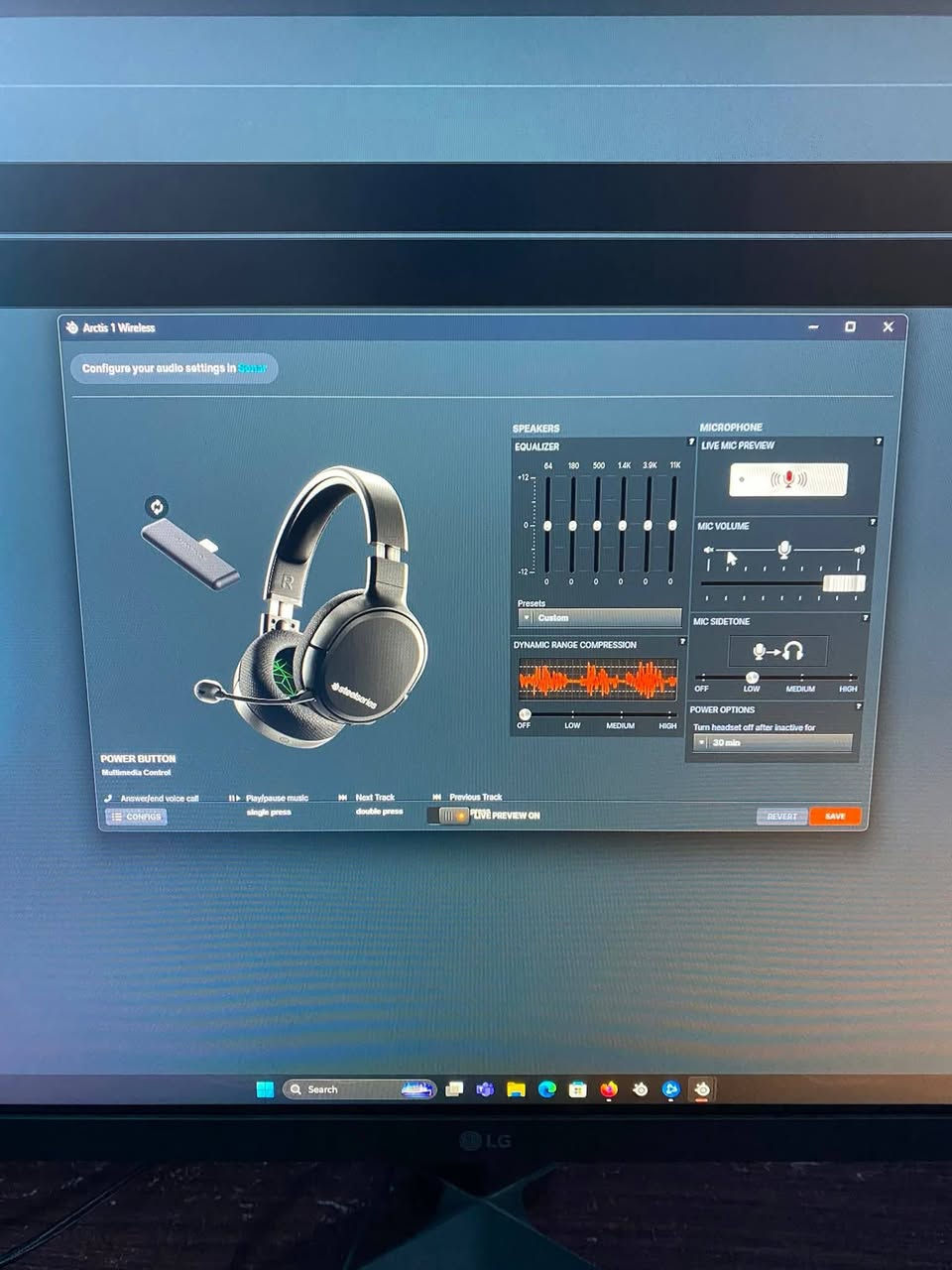Open the Equalizer help question mark
Image resolution: width=952 pixels, height=1270 pixels.
click(x=691, y=442)
